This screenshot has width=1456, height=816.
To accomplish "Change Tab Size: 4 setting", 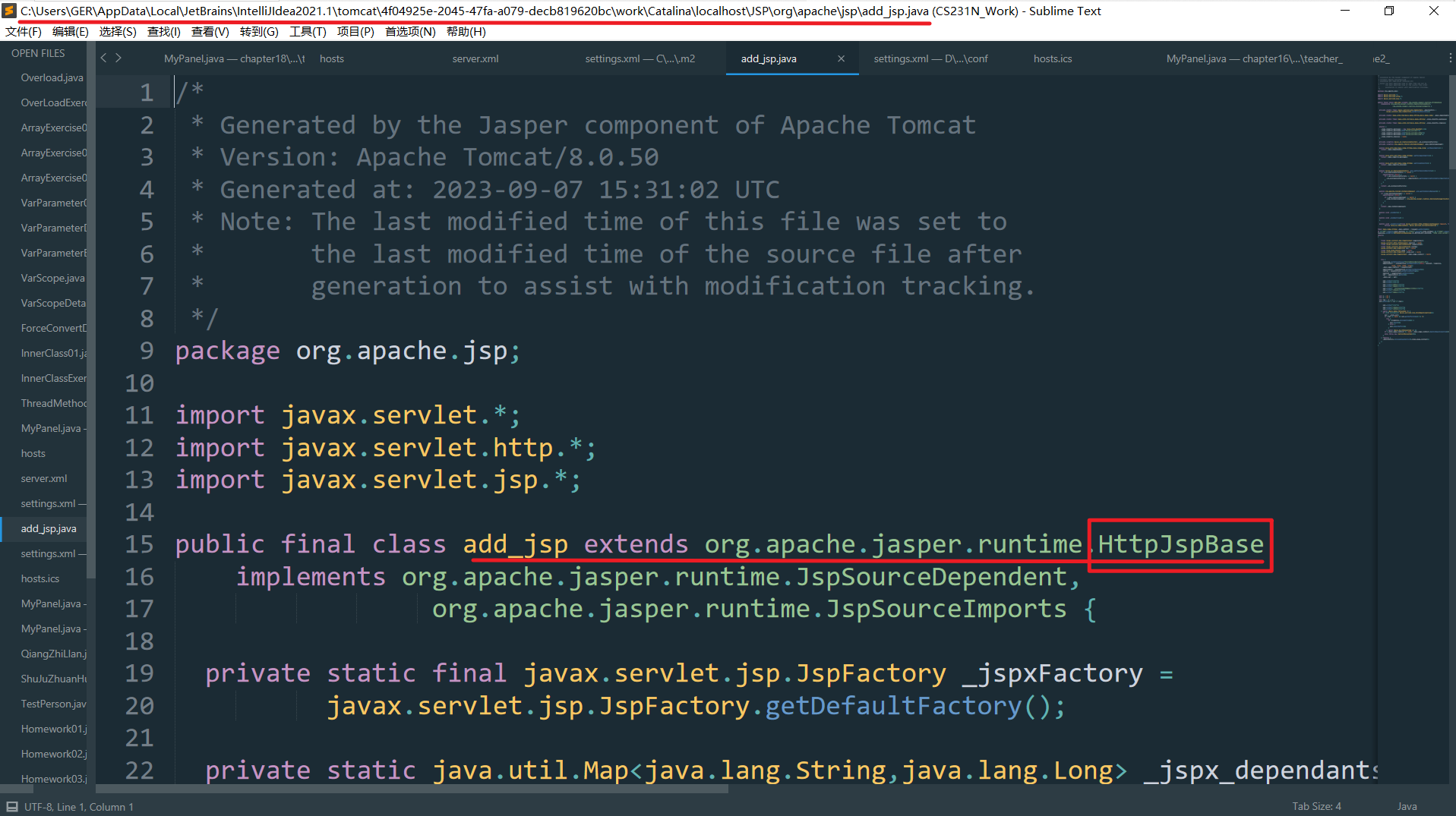I will pos(1316,806).
